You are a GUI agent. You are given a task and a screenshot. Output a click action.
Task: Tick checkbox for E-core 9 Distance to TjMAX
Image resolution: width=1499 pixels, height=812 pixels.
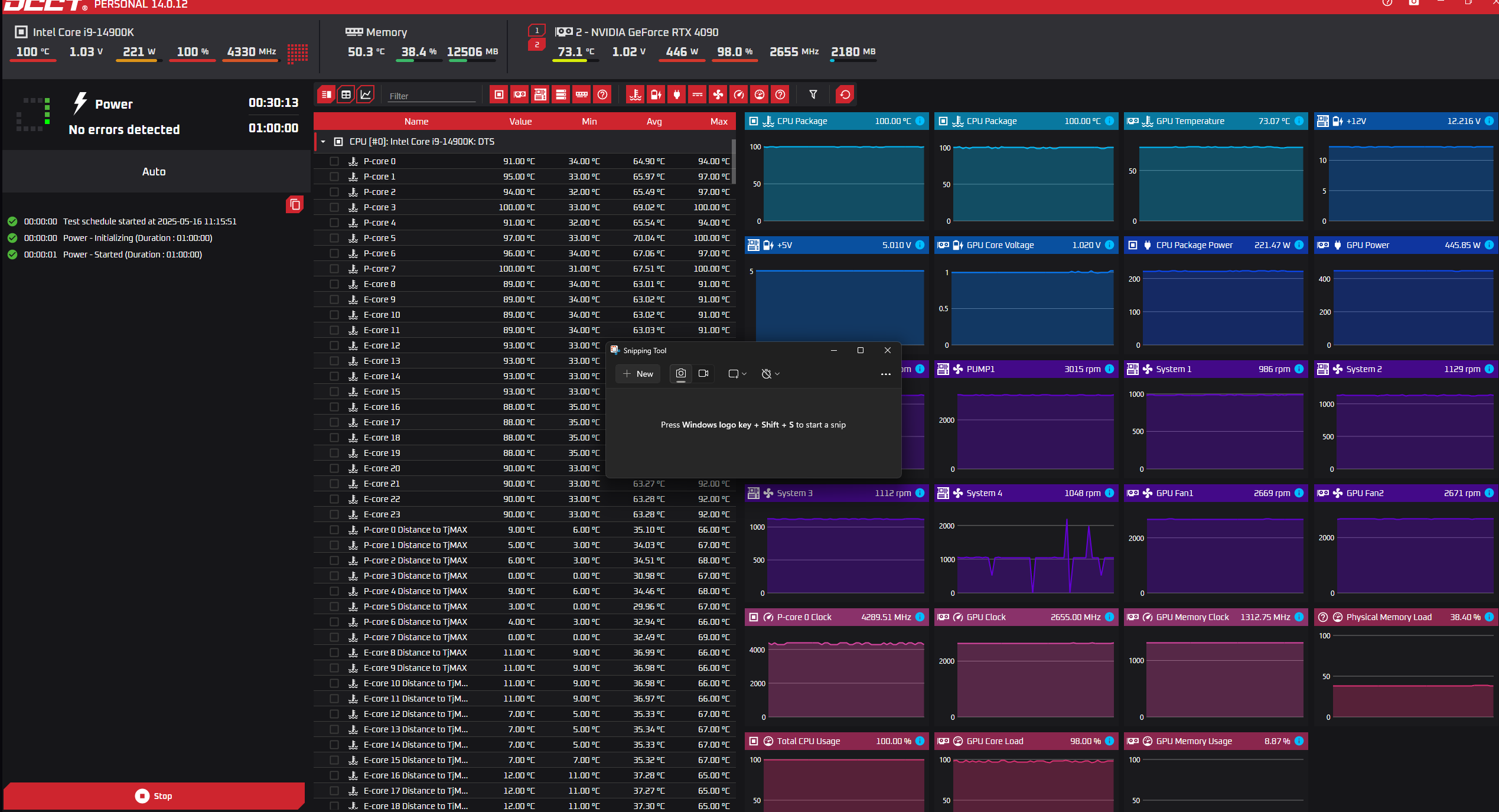[x=334, y=668]
